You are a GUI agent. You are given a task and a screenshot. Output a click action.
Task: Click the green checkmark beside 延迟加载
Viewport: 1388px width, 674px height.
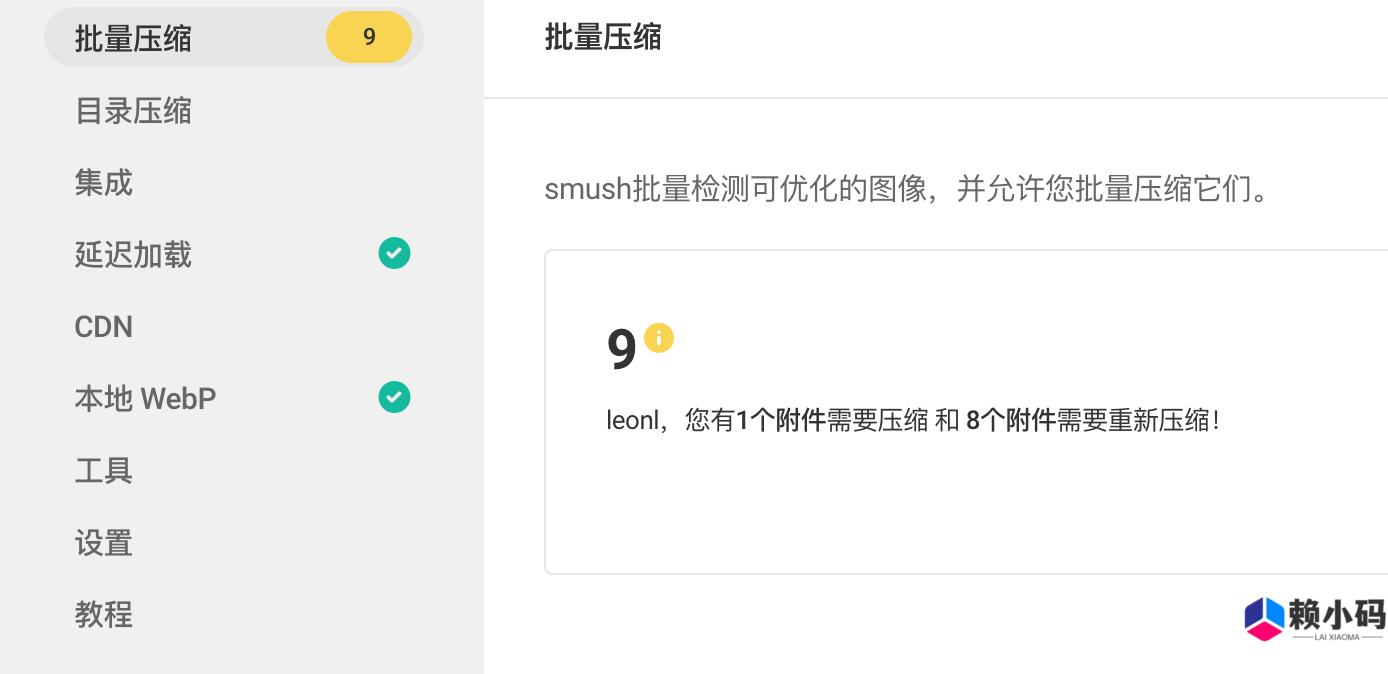[x=394, y=253]
